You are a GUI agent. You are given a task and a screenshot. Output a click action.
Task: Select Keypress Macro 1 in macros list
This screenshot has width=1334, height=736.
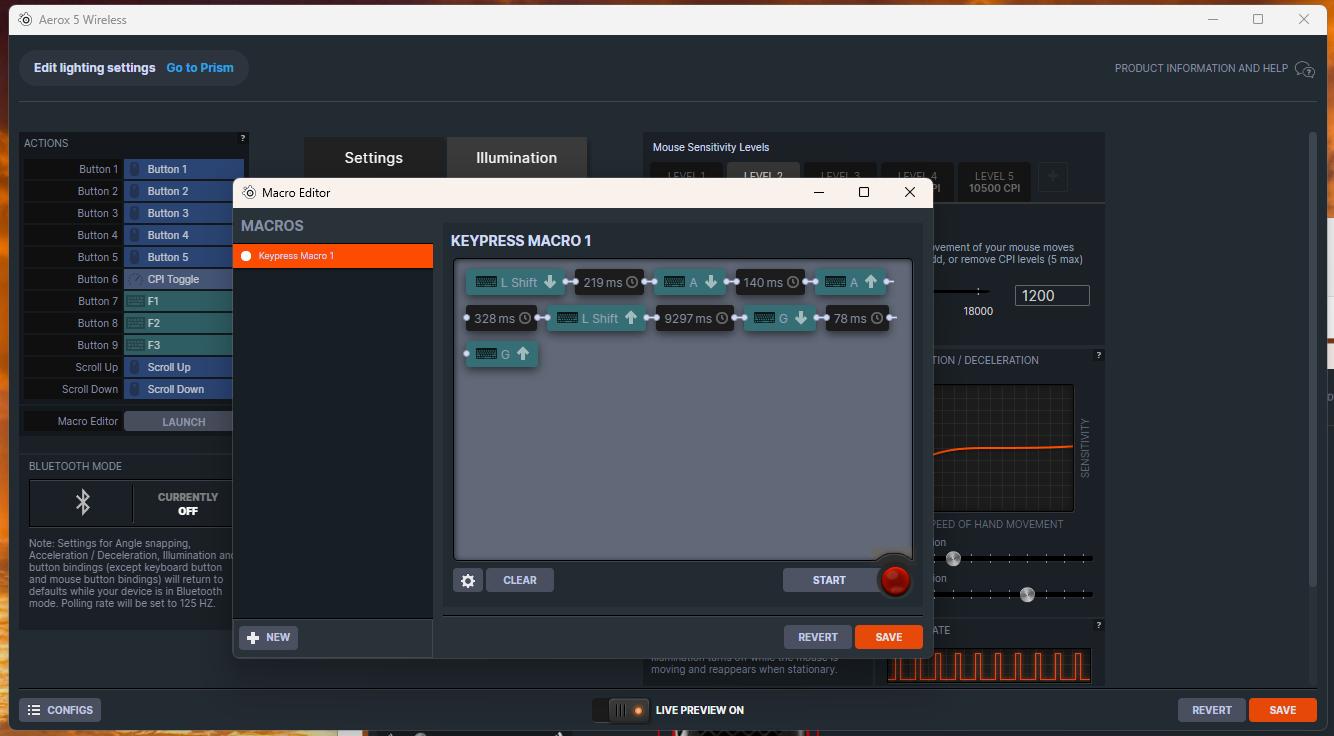(x=333, y=256)
